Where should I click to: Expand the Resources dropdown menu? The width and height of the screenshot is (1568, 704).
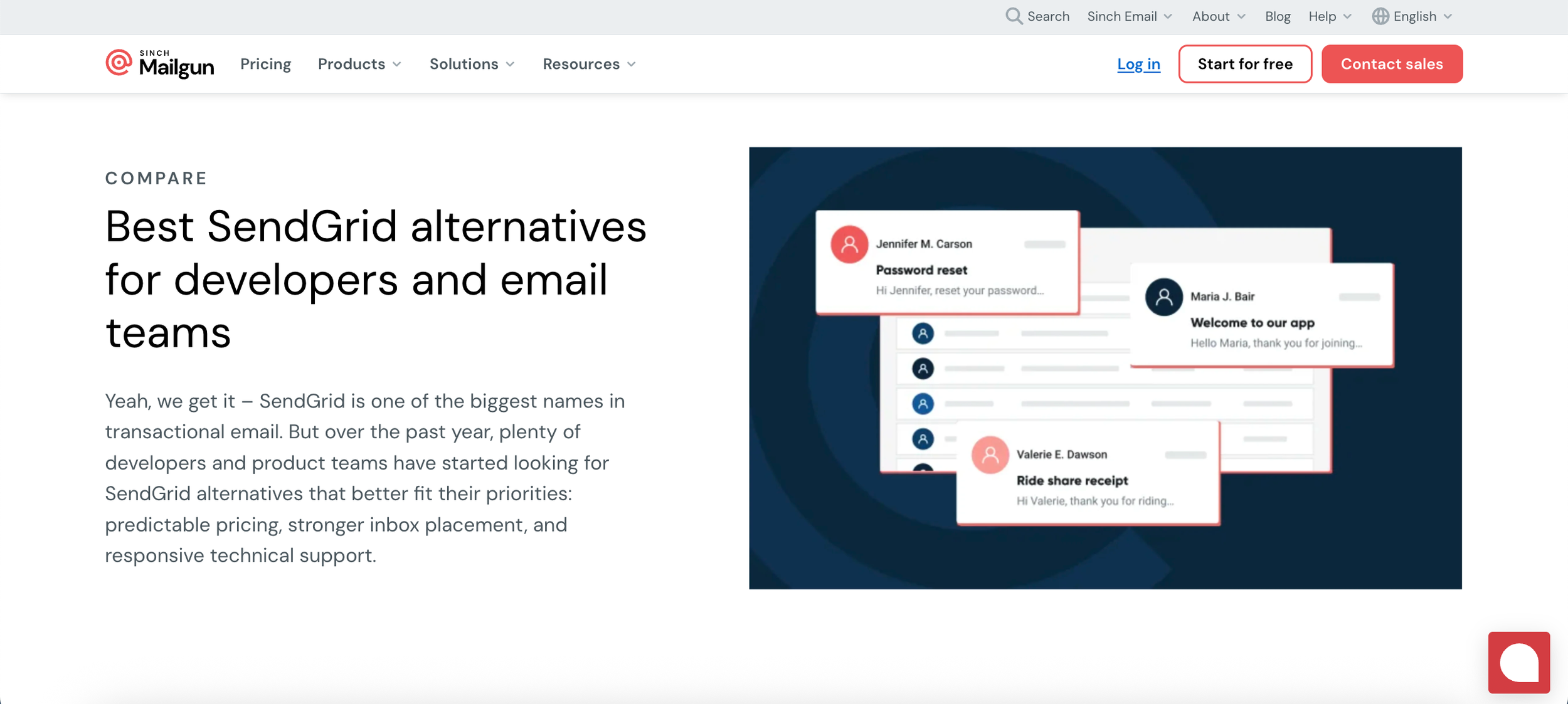coord(589,64)
